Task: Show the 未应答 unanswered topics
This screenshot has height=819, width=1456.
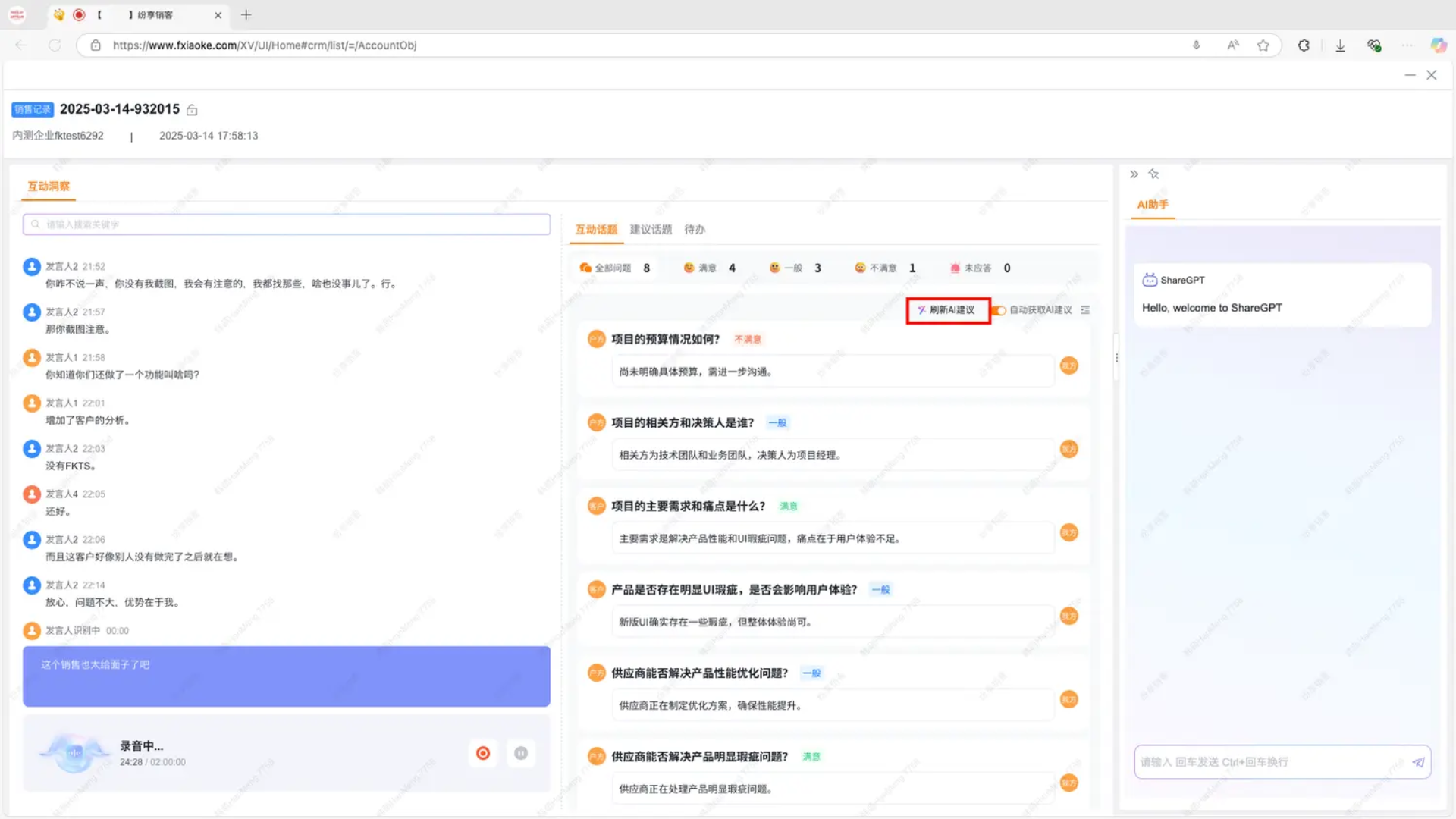Action: pos(977,268)
